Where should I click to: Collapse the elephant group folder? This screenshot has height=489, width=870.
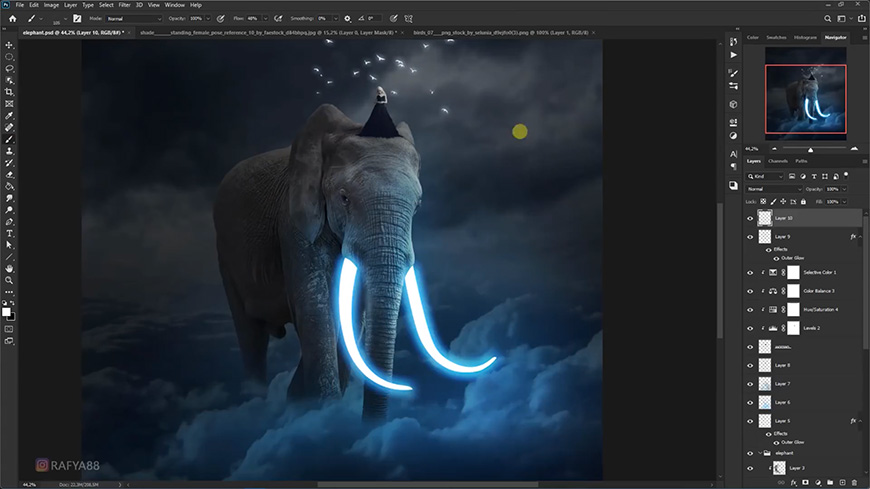(760, 453)
